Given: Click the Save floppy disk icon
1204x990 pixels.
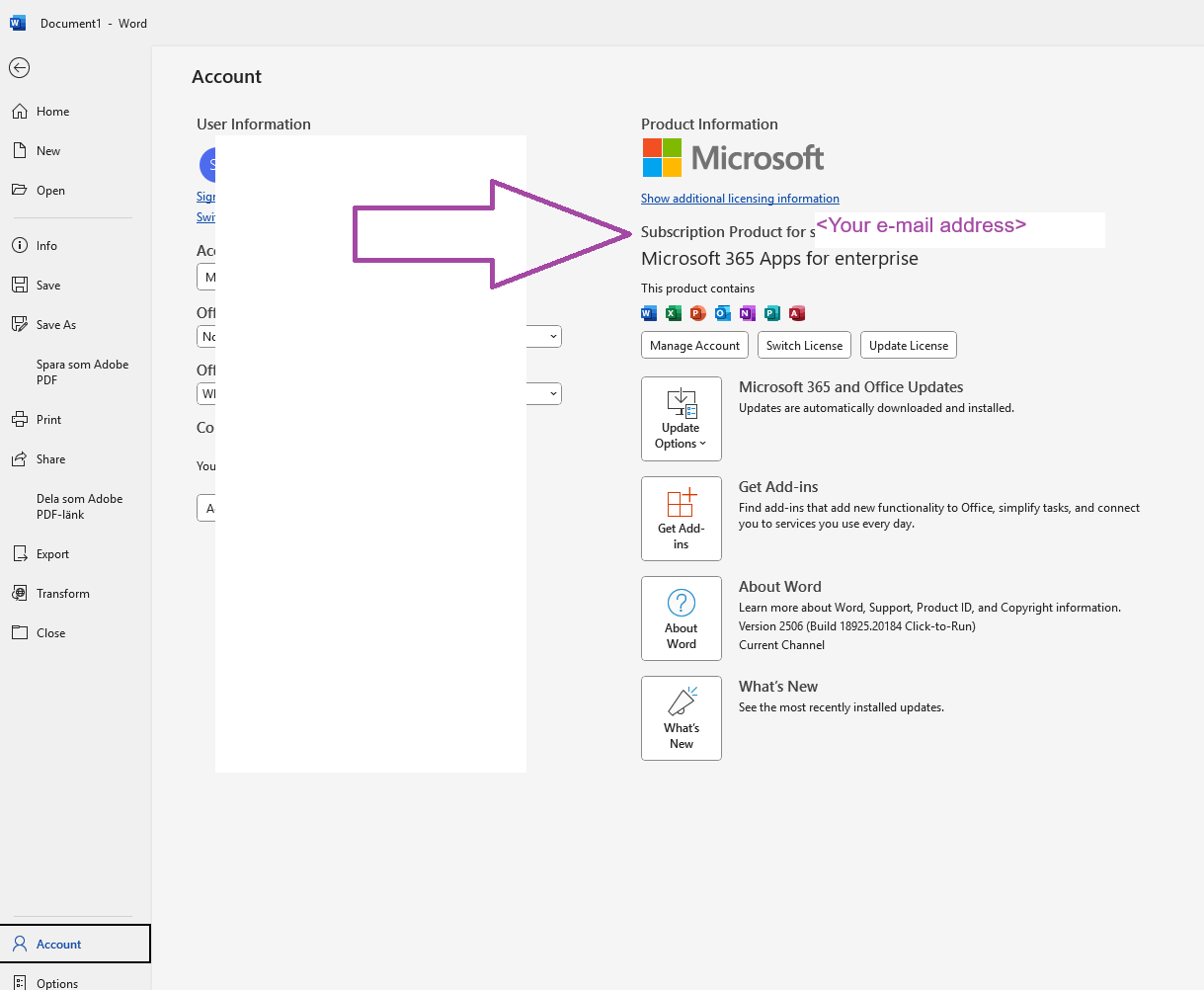Looking at the screenshot, I should [x=19, y=285].
